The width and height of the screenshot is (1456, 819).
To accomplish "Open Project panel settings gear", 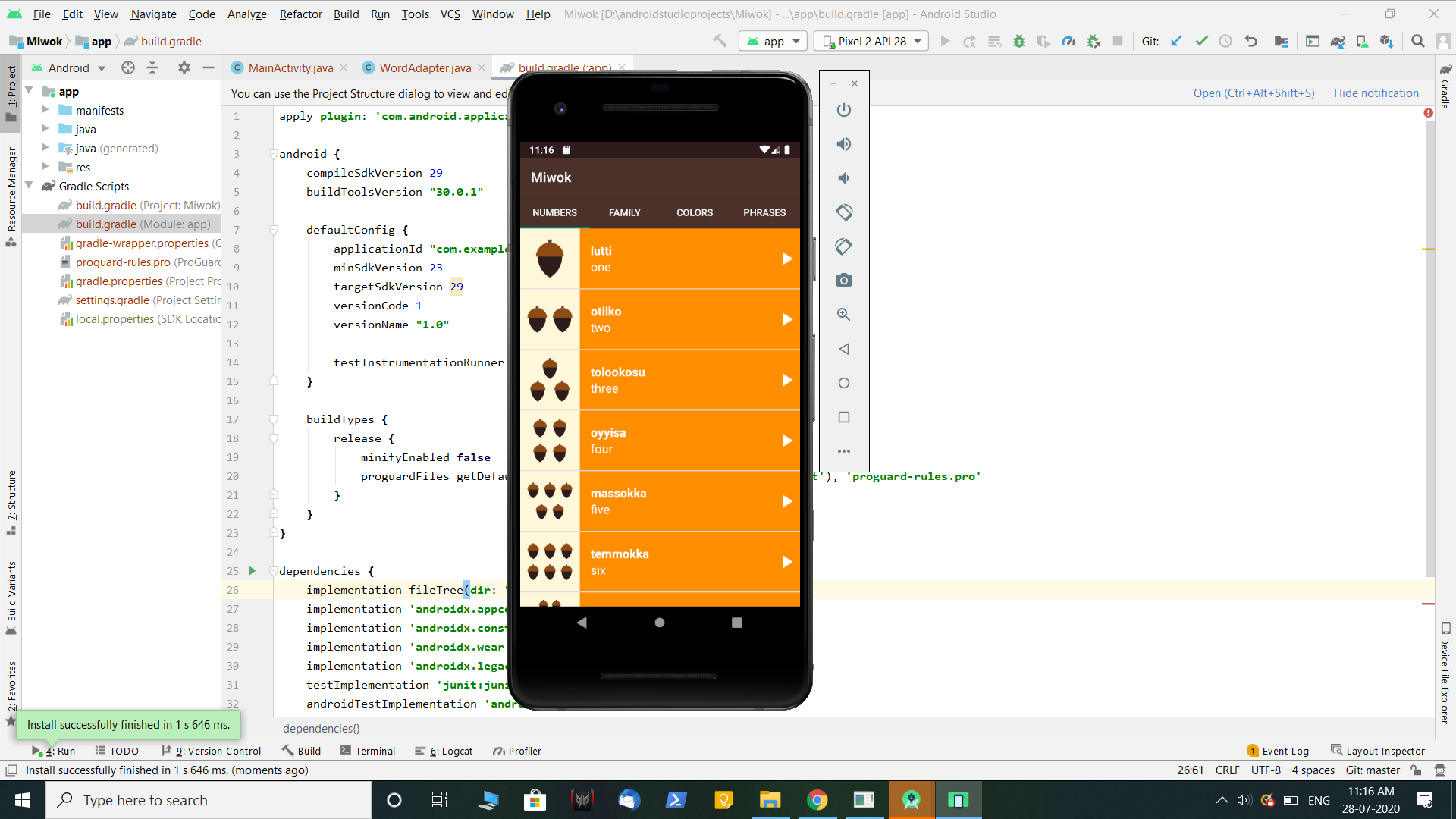I will pos(184,67).
